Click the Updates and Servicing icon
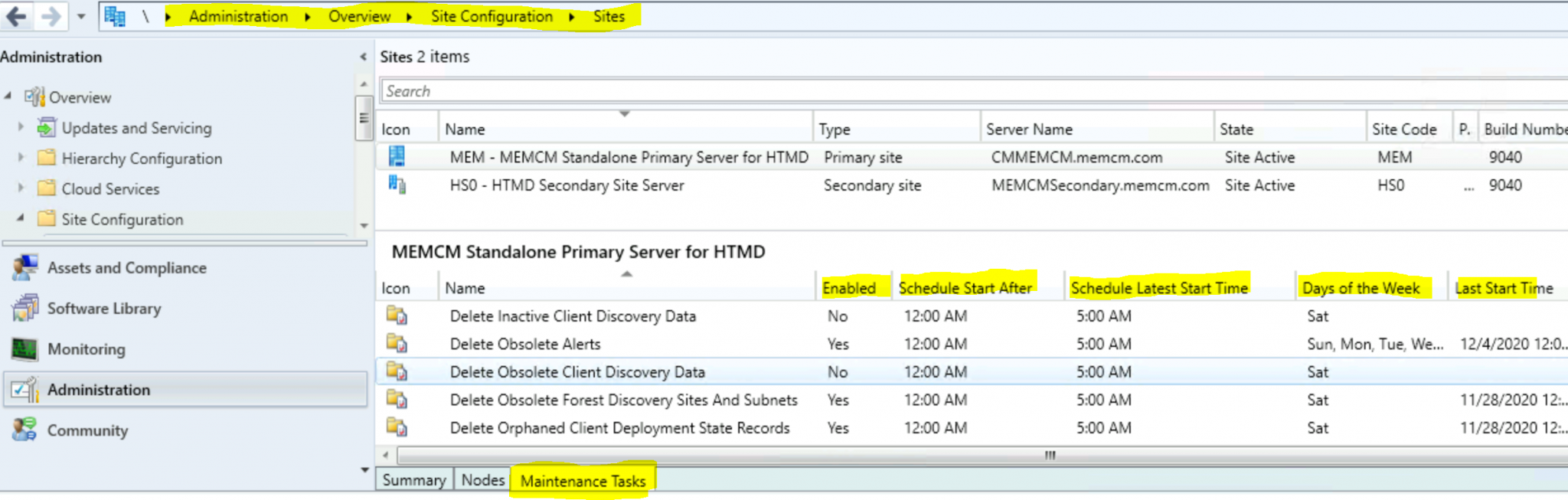This screenshot has height=500, width=1568. [x=47, y=127]
